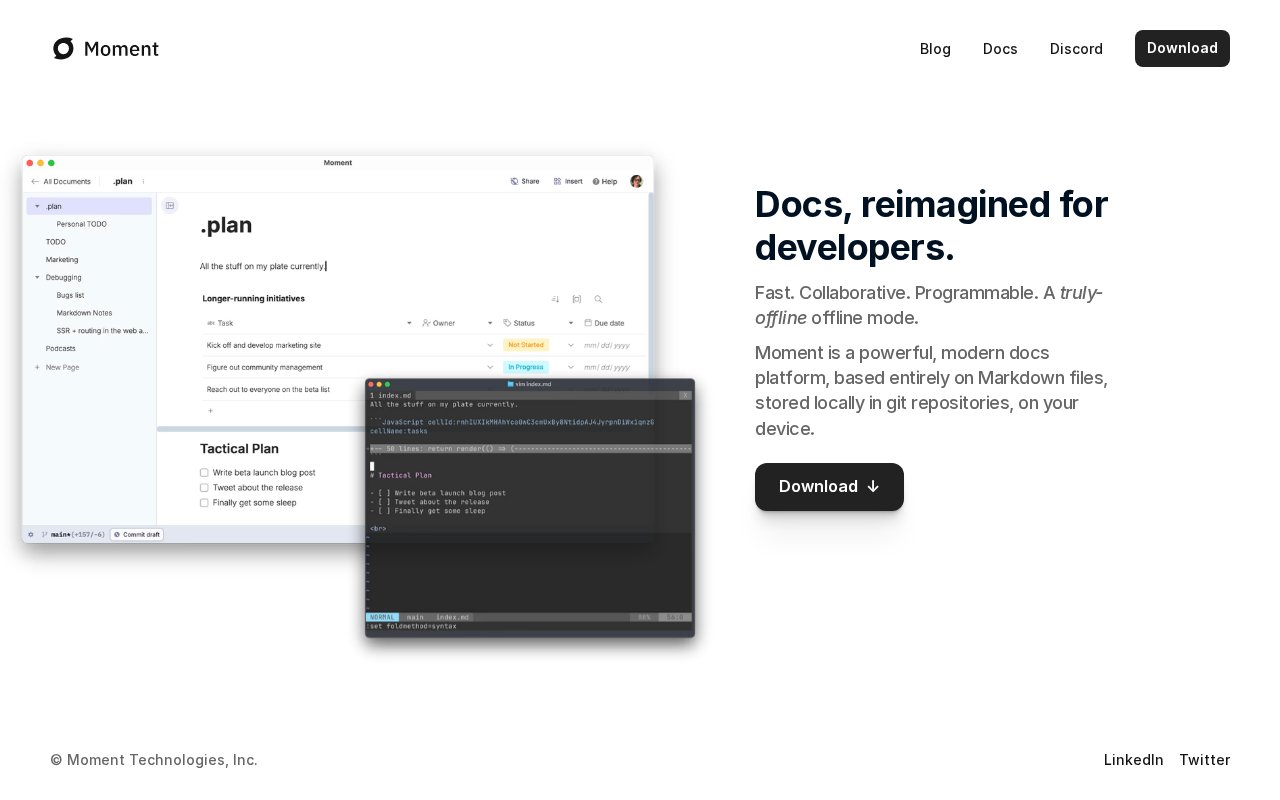Collapse the Debugging tree item arrow
1280x800 pixels.
pos(37,277)
